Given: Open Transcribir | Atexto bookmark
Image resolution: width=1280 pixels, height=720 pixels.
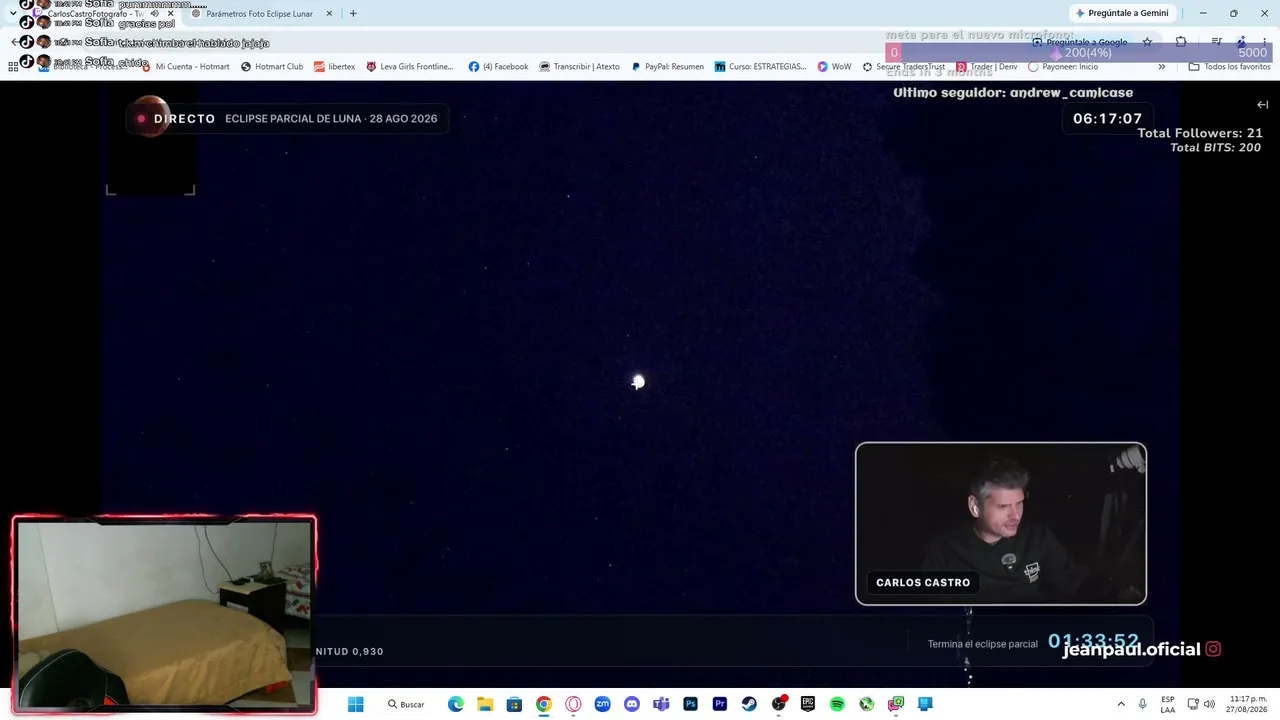Looking at the screenshot, I should point(579,67).
